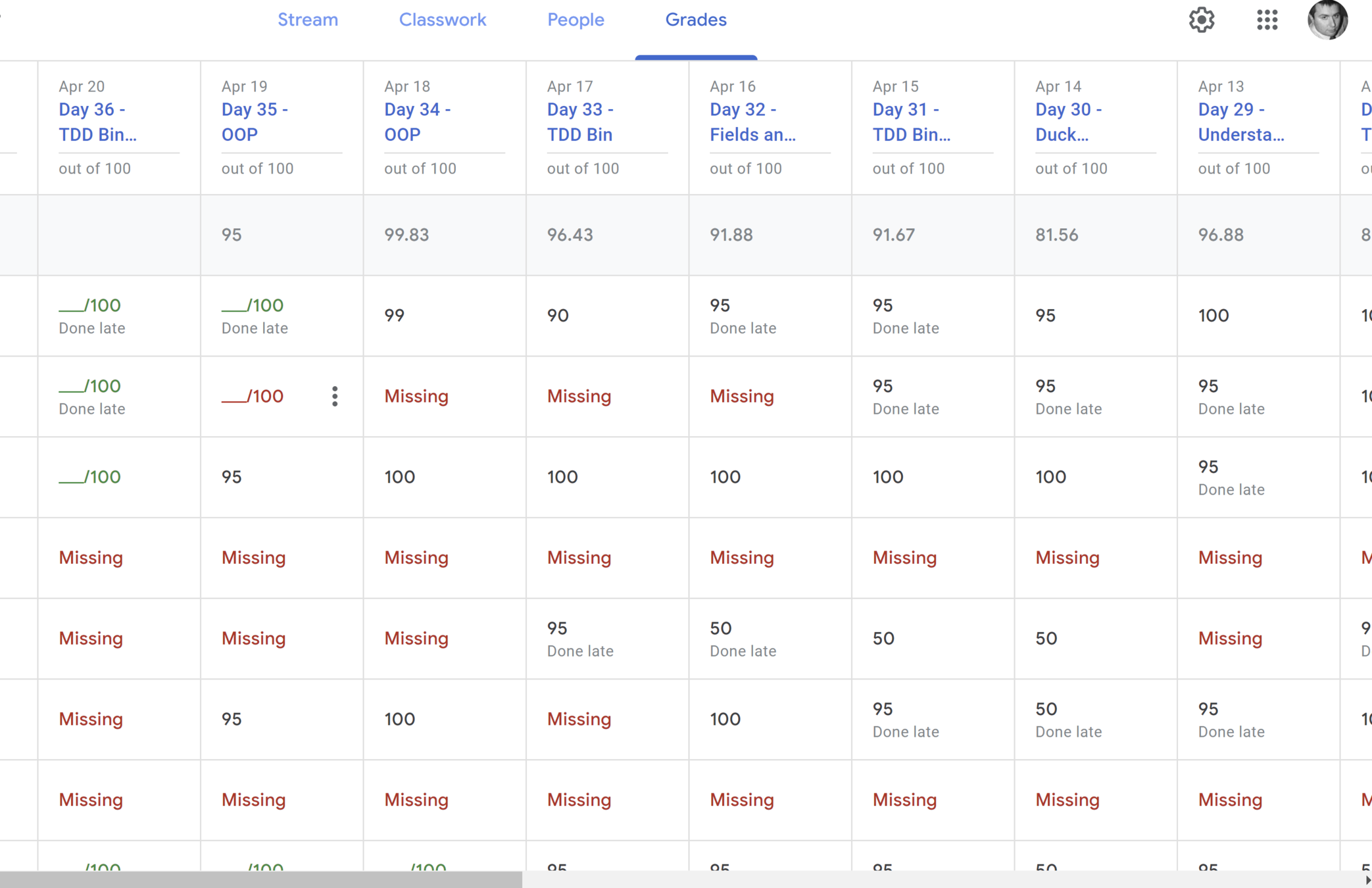Click the Day 34 grade 99 cell

(x=395, y=316)
